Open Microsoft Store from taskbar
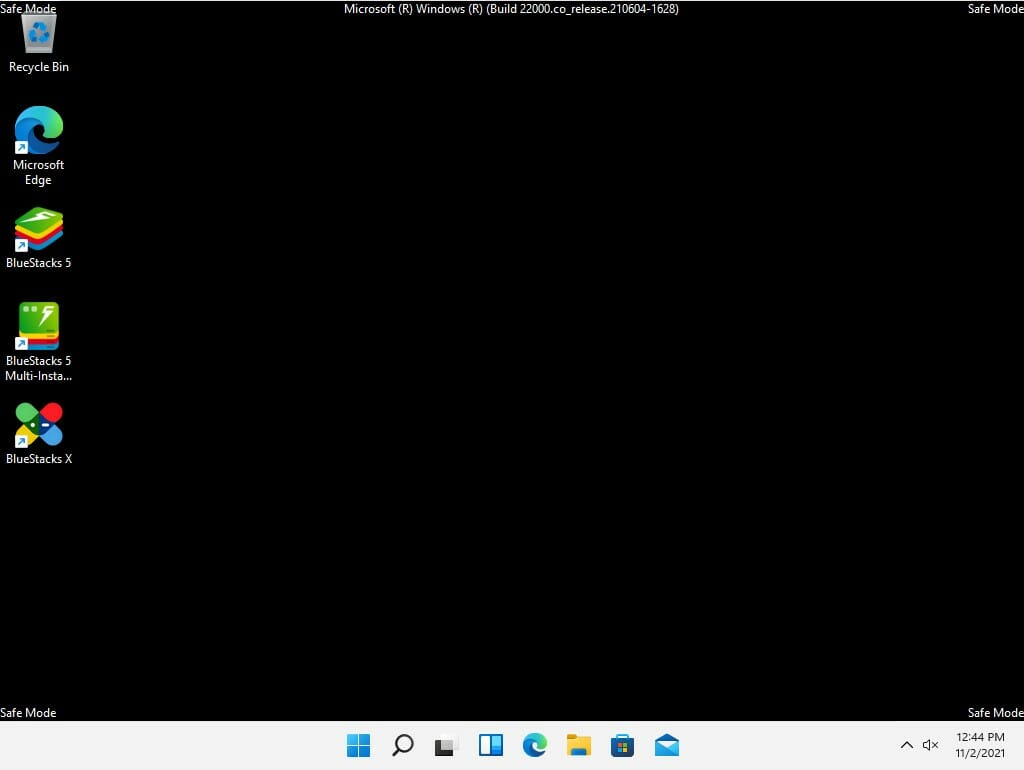Screen dimensions: 1024x770 pyautogui.click(x=622, y=745)
